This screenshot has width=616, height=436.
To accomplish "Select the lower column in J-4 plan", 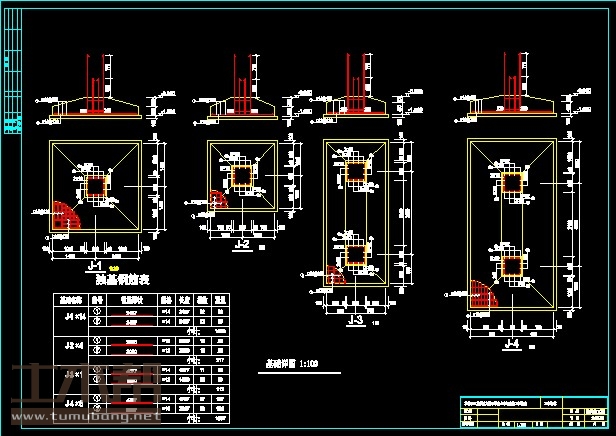I will pyautogui.click(x=512, y=267).
